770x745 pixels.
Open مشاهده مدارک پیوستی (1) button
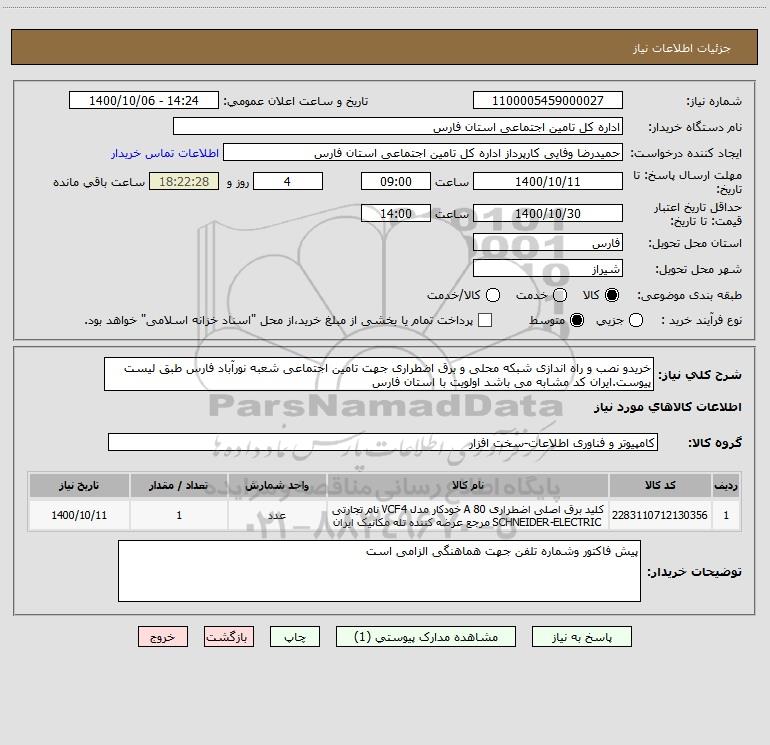[x=426, y=637]
